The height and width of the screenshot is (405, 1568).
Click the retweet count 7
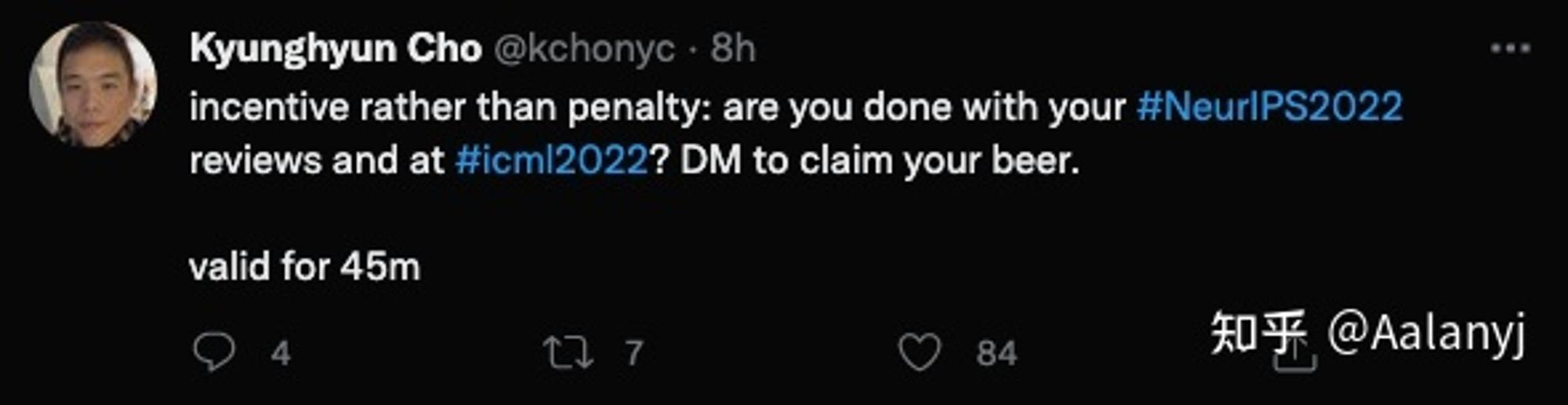634,353
